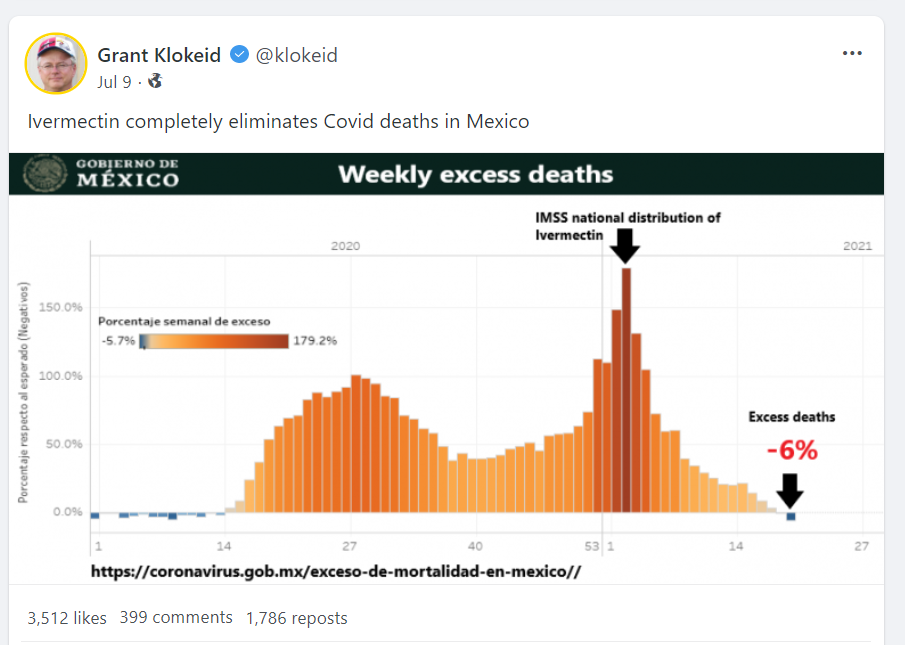Open the 399 comments thread
The image size is (905, 645).
176,618
